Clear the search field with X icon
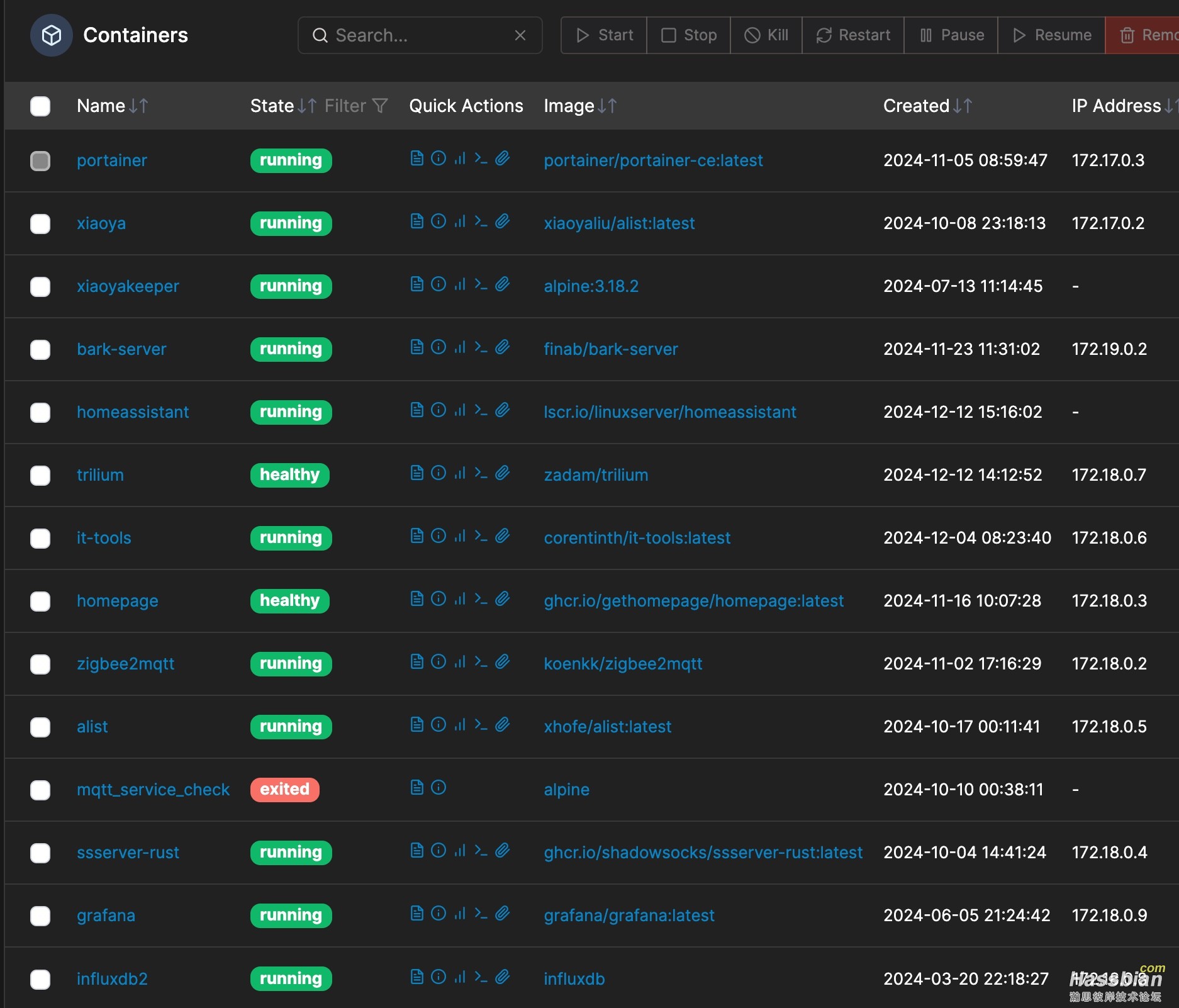Viewport: 1179px width, 1008px height. point(520,35)
